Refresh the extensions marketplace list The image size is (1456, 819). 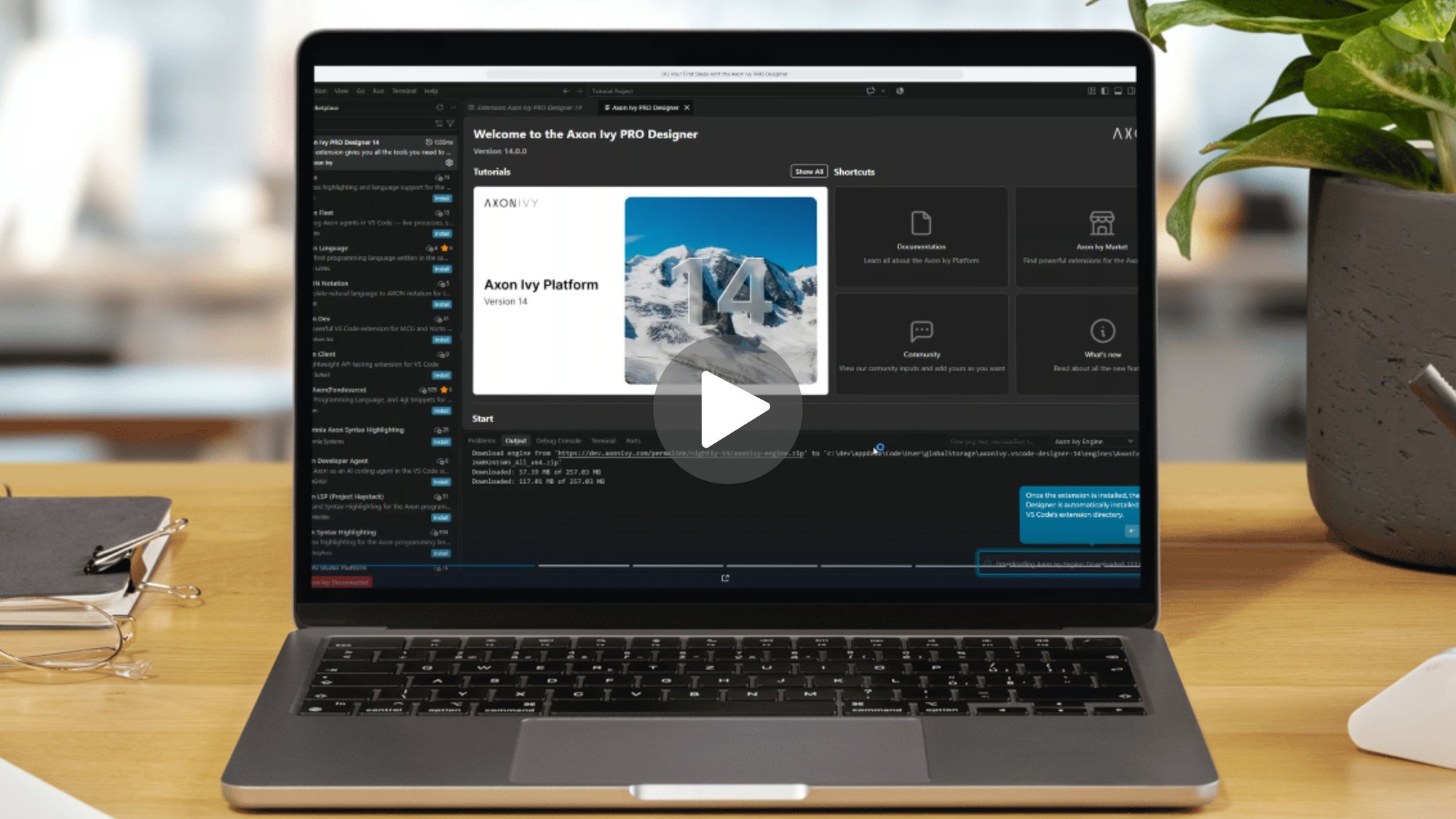pos(439,108)
